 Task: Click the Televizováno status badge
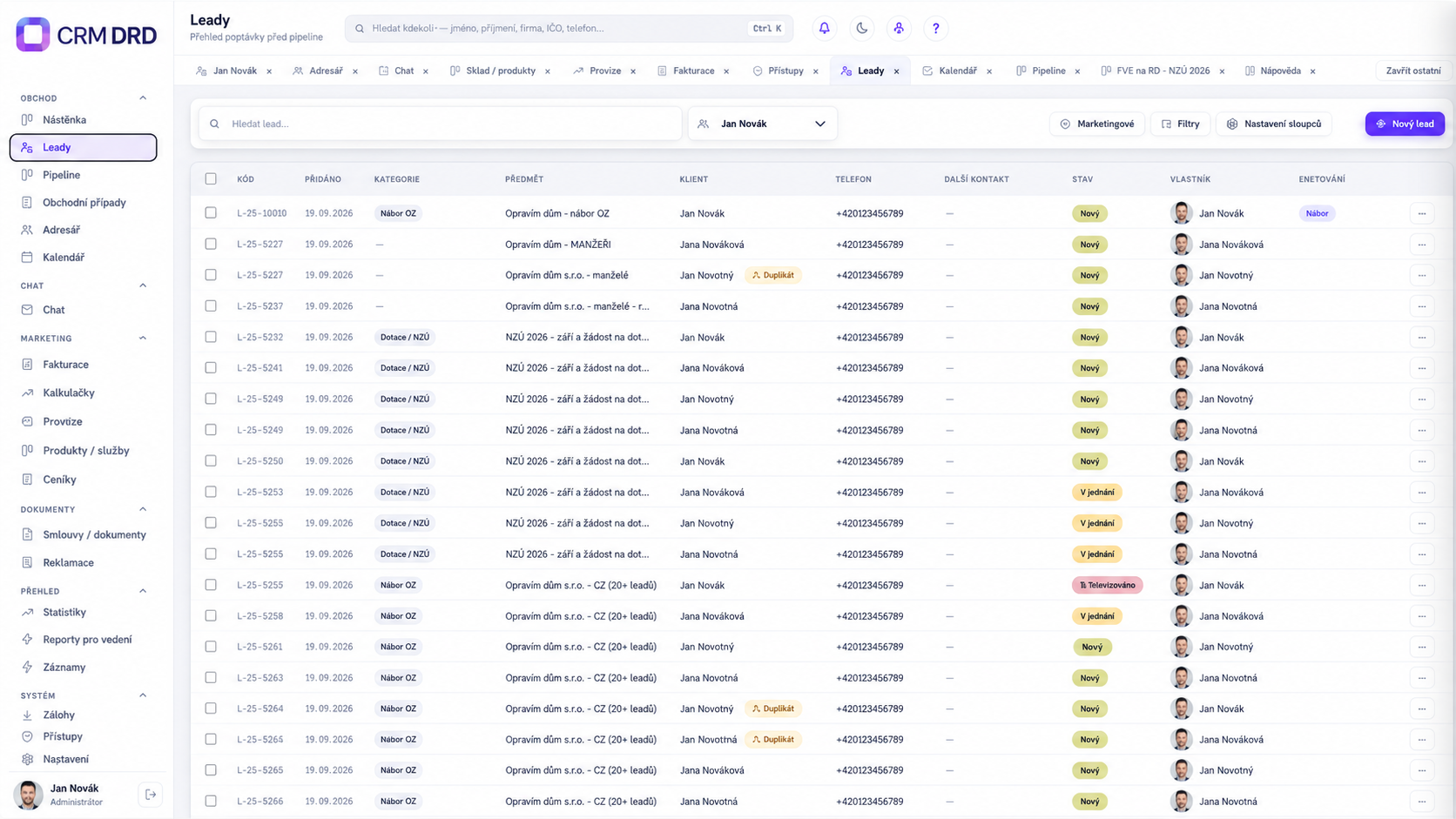pyautogui.click(x=1107, y=585)
